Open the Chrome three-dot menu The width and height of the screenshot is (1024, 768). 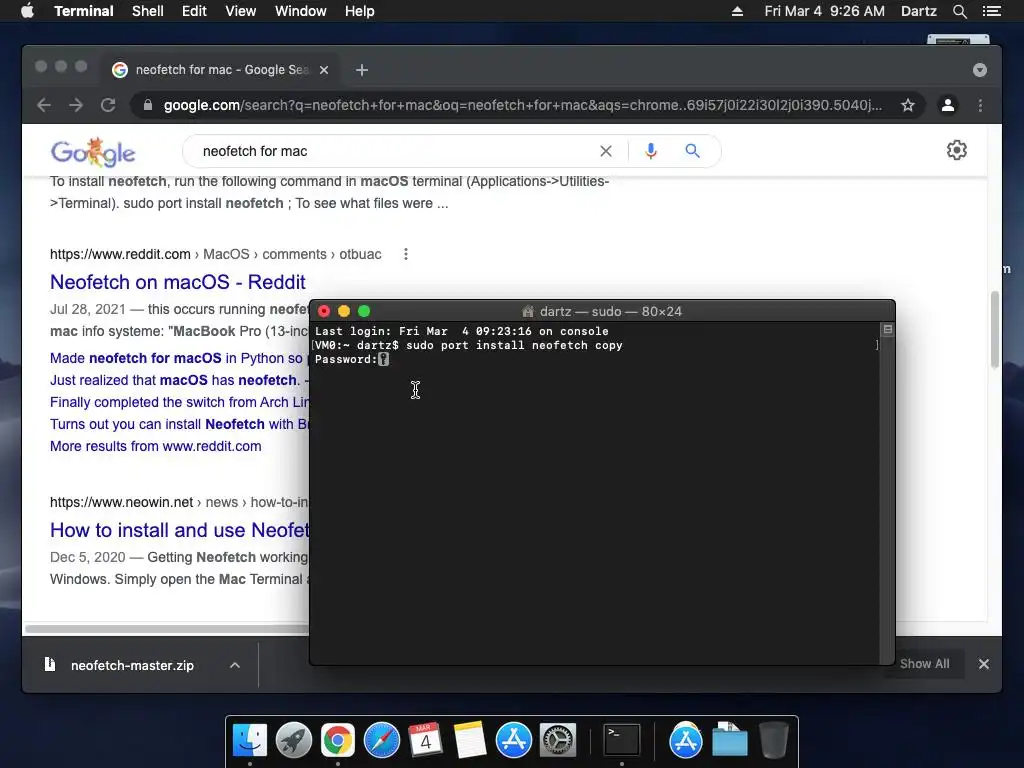click(x=980, y=105)
